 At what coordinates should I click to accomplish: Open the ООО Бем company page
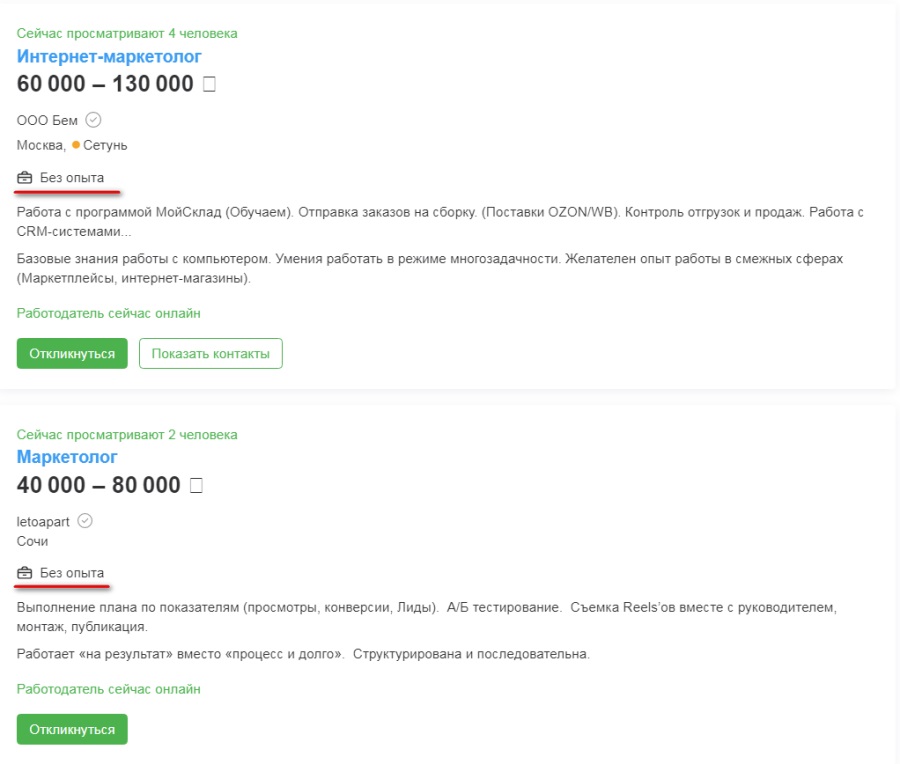click(x=47, y=120)
